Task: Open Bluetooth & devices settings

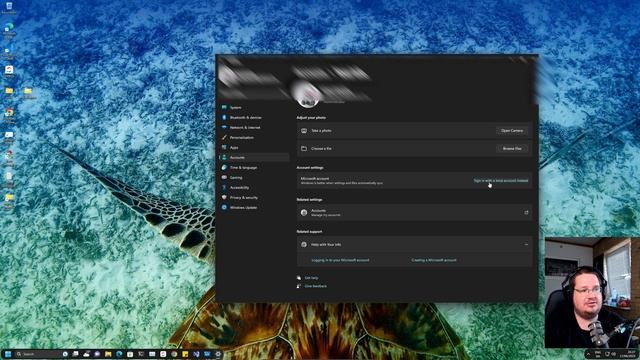Action: [x=254, y=118]
